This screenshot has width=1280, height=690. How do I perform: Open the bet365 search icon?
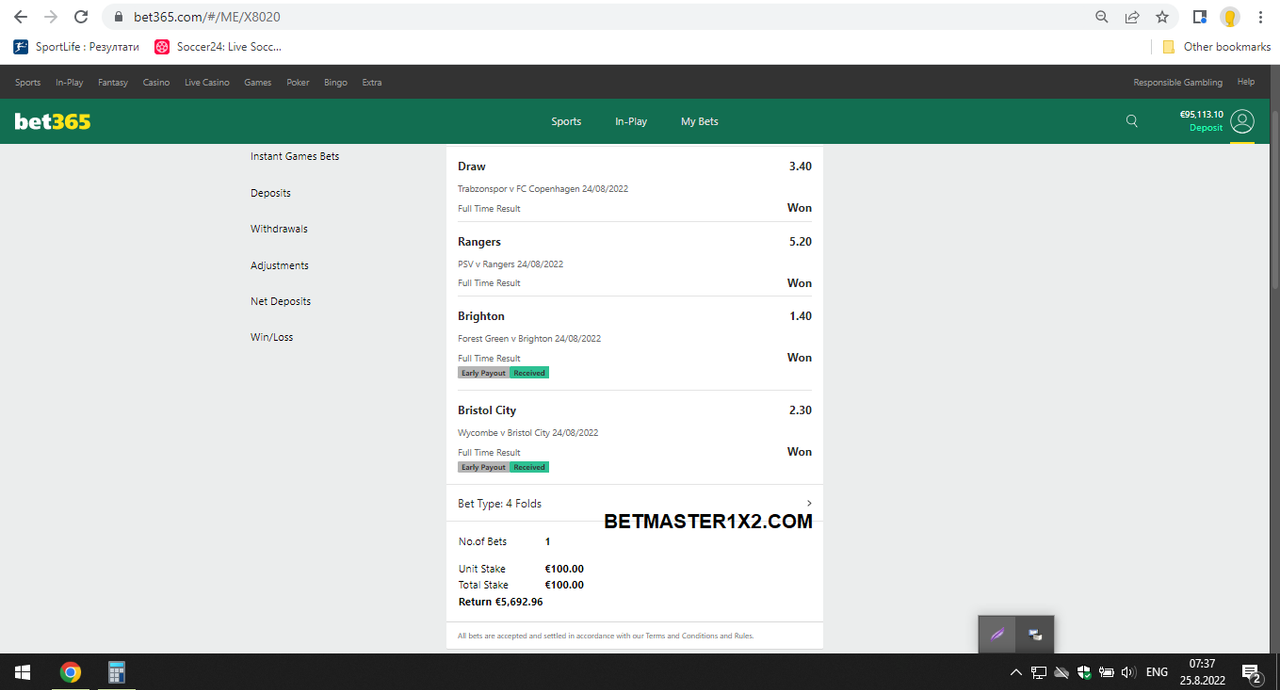pos(1132,121)
